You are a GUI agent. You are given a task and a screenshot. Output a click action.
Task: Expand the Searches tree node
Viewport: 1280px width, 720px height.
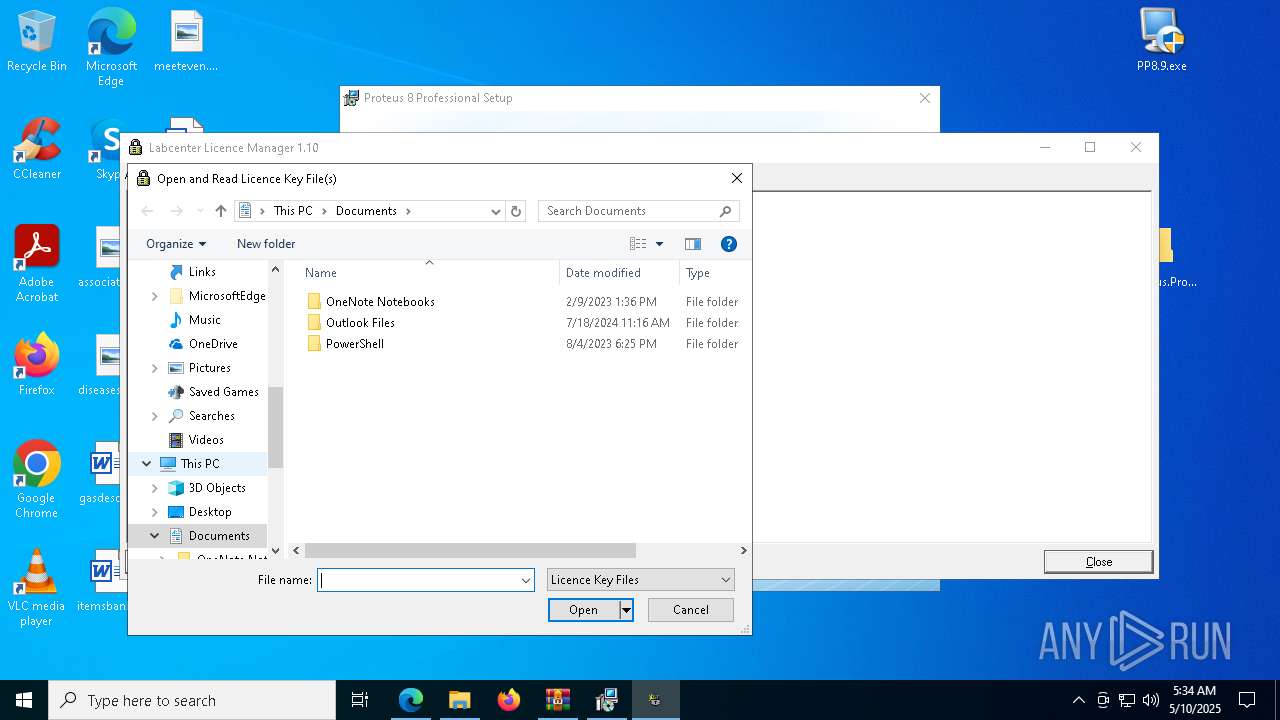(154, 416)
